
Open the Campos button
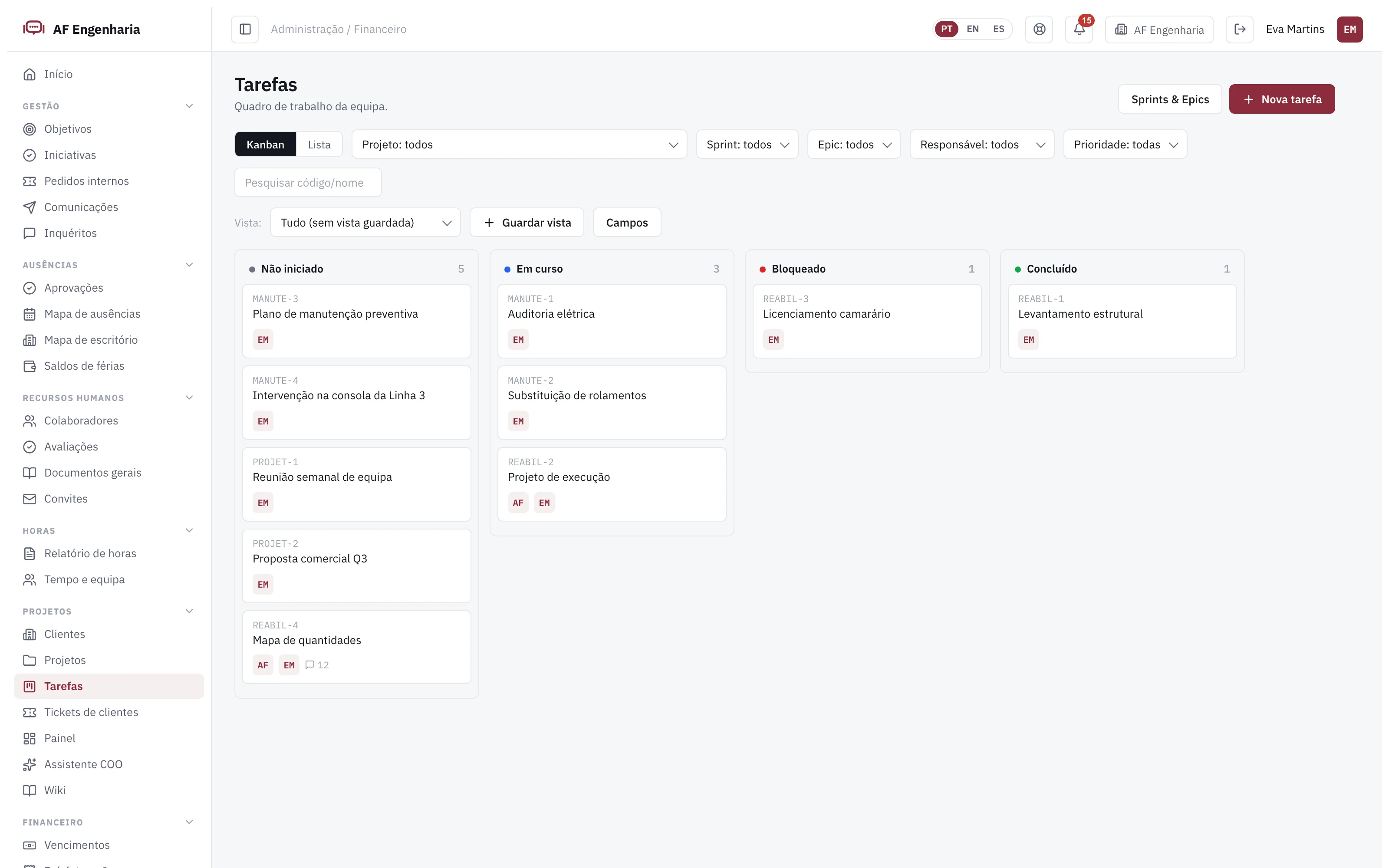[x=627, y=223]
